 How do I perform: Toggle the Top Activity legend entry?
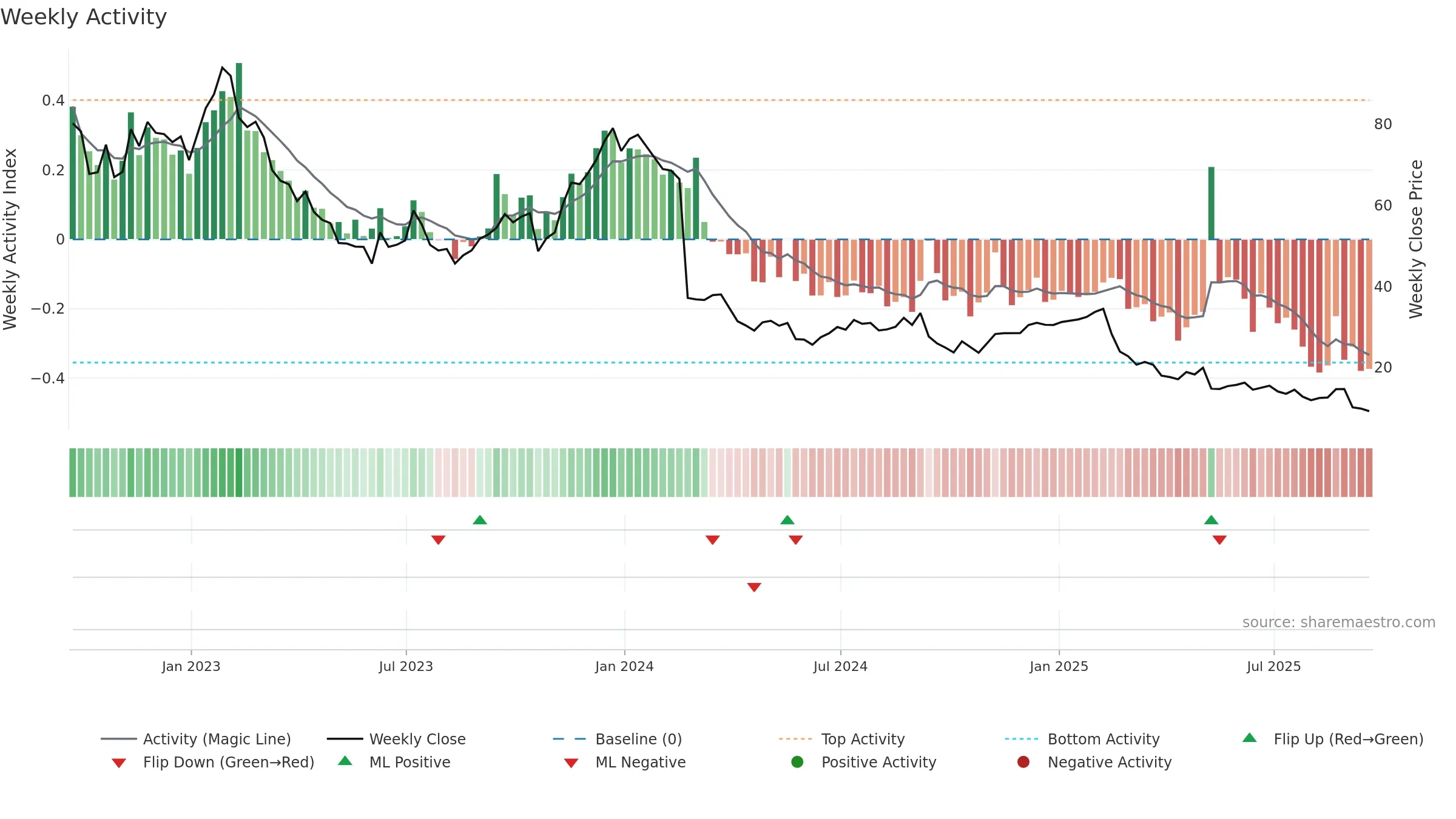pos(841,739)
